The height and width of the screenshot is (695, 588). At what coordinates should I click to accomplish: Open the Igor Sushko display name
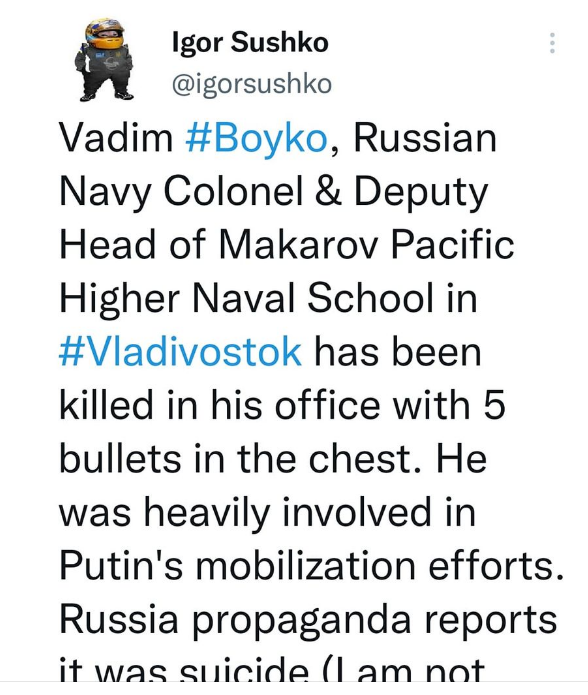[x=250, y=43]
